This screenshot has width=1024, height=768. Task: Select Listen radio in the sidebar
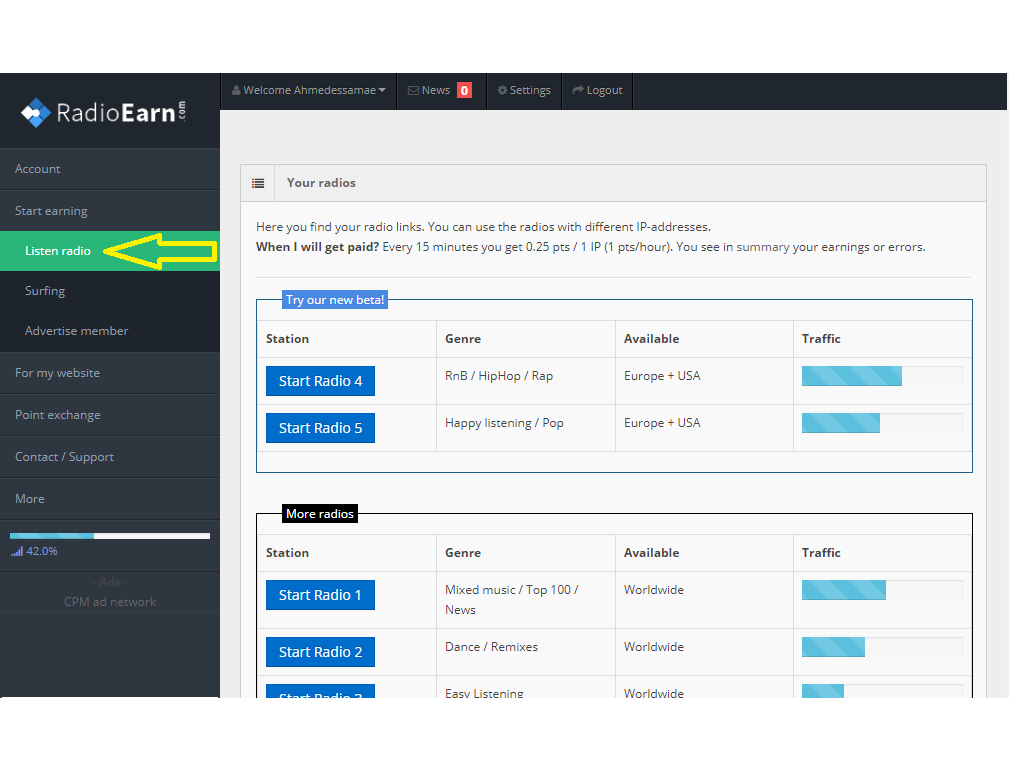[110, 251]
